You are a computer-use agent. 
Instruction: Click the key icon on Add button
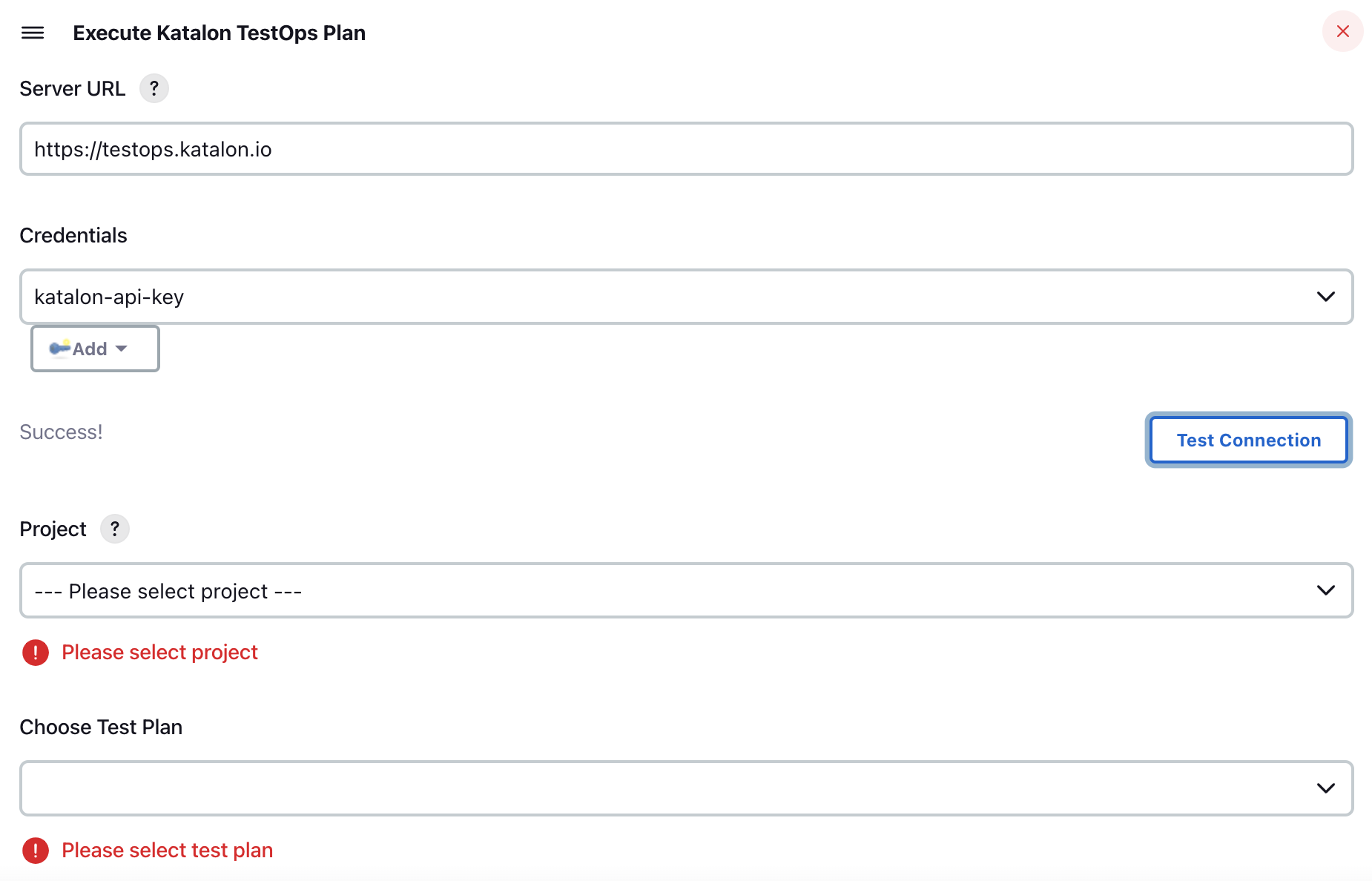(59, 348)
